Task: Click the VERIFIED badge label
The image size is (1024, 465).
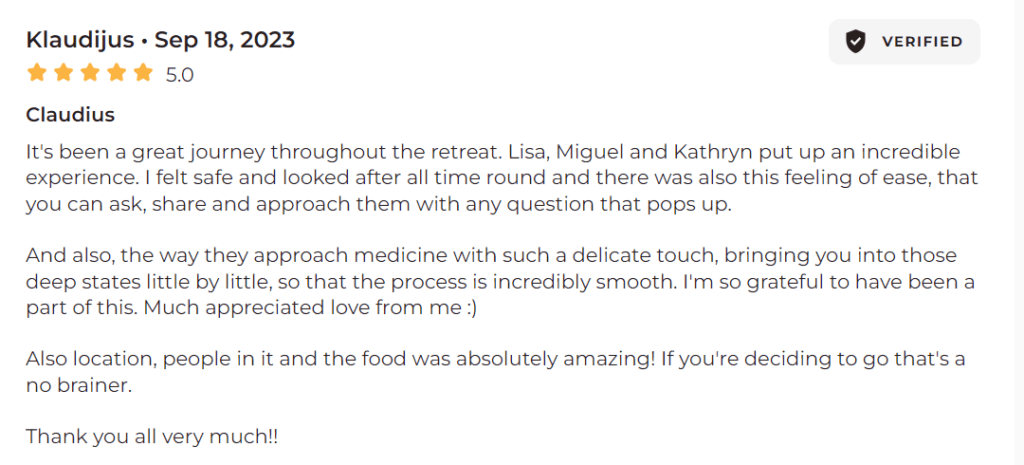Action: click(922, 42)
